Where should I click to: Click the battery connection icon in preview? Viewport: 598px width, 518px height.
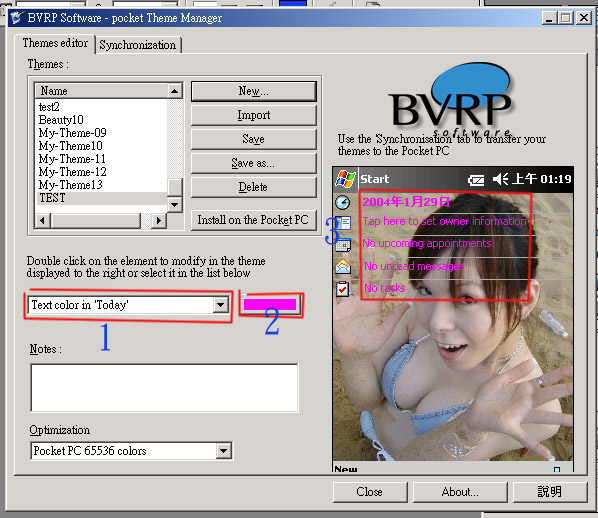pyautogui.click(x=476, y=180)
